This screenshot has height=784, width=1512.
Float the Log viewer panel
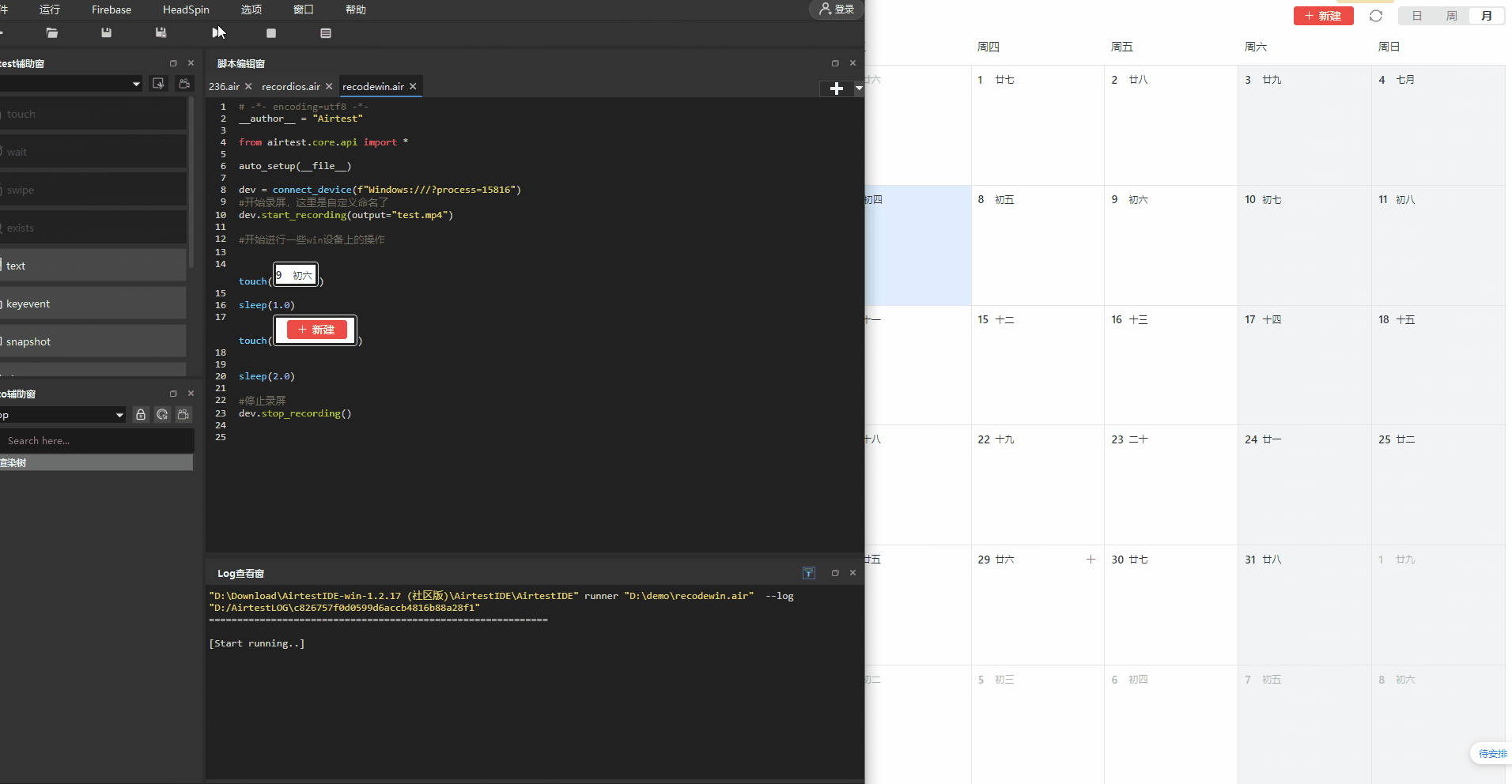(835, 573)
